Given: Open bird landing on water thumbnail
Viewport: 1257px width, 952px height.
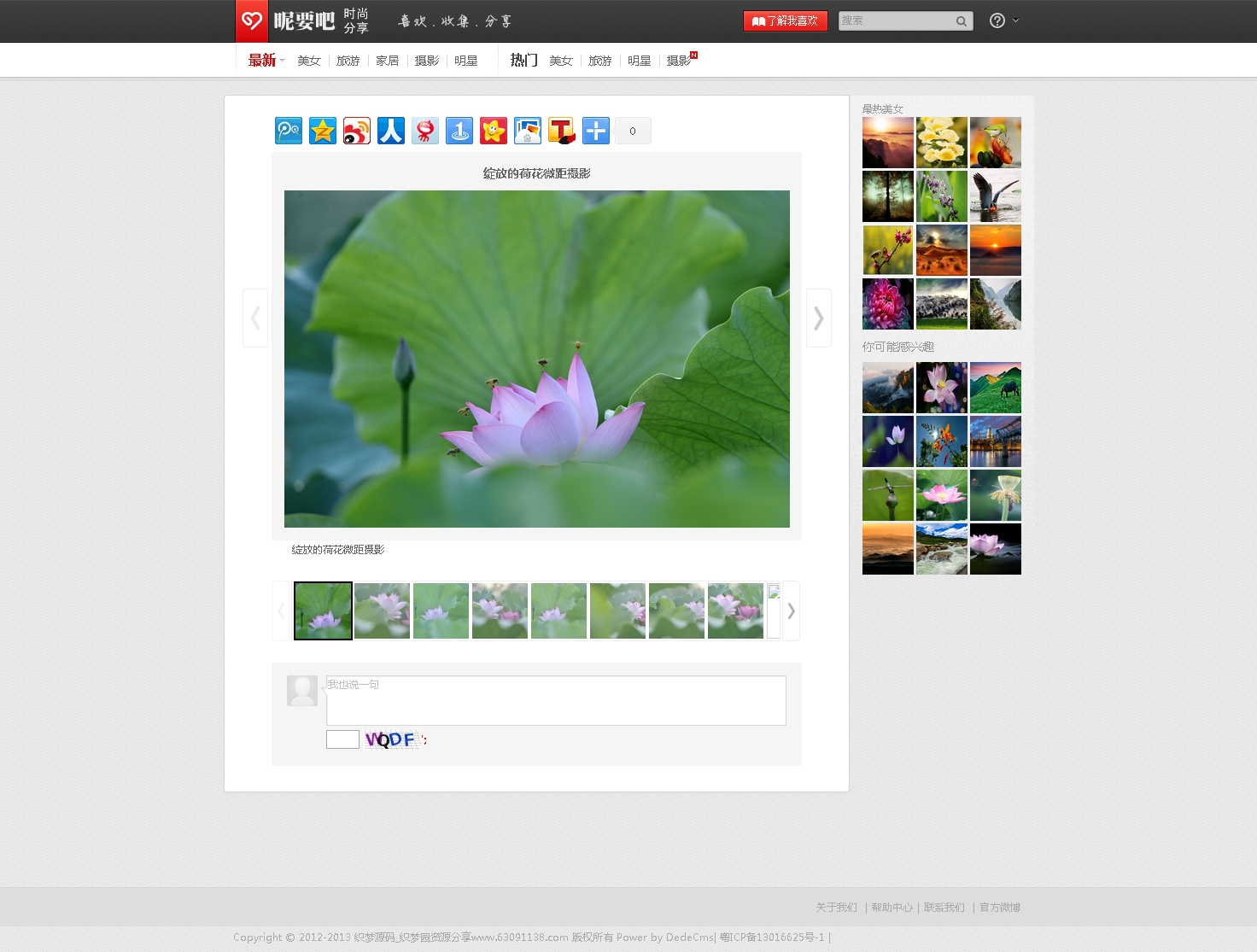Looking at the screenshot, I should point(996,196).
